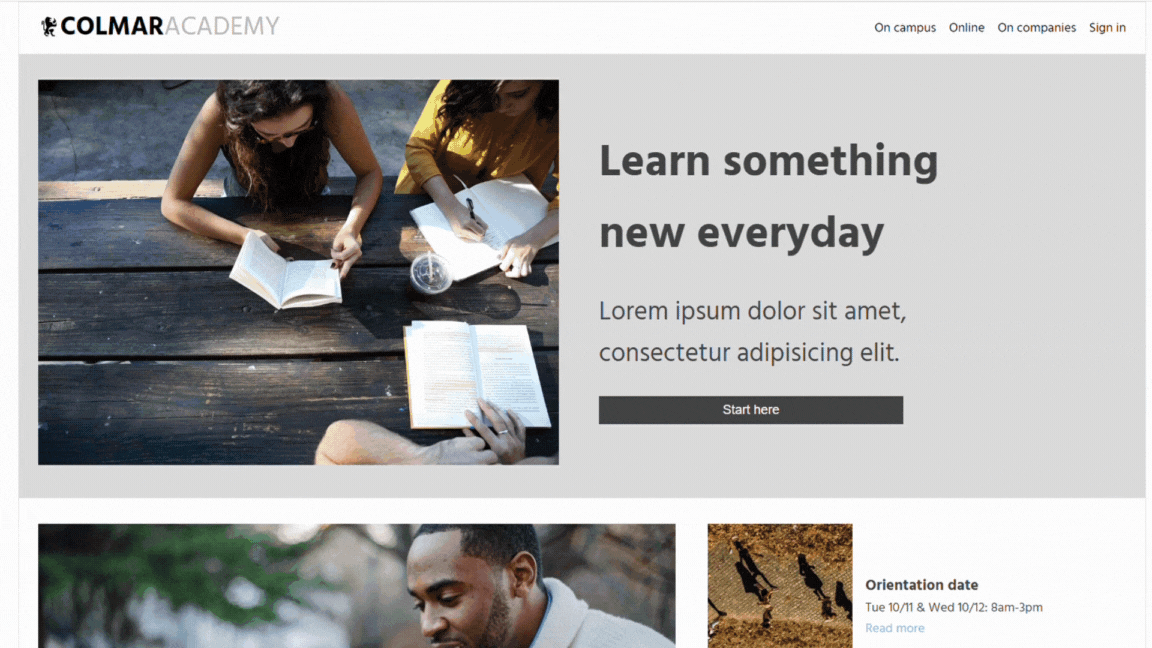
Task: Follow the Read more link under Orientation date
Action: [894, 628]
